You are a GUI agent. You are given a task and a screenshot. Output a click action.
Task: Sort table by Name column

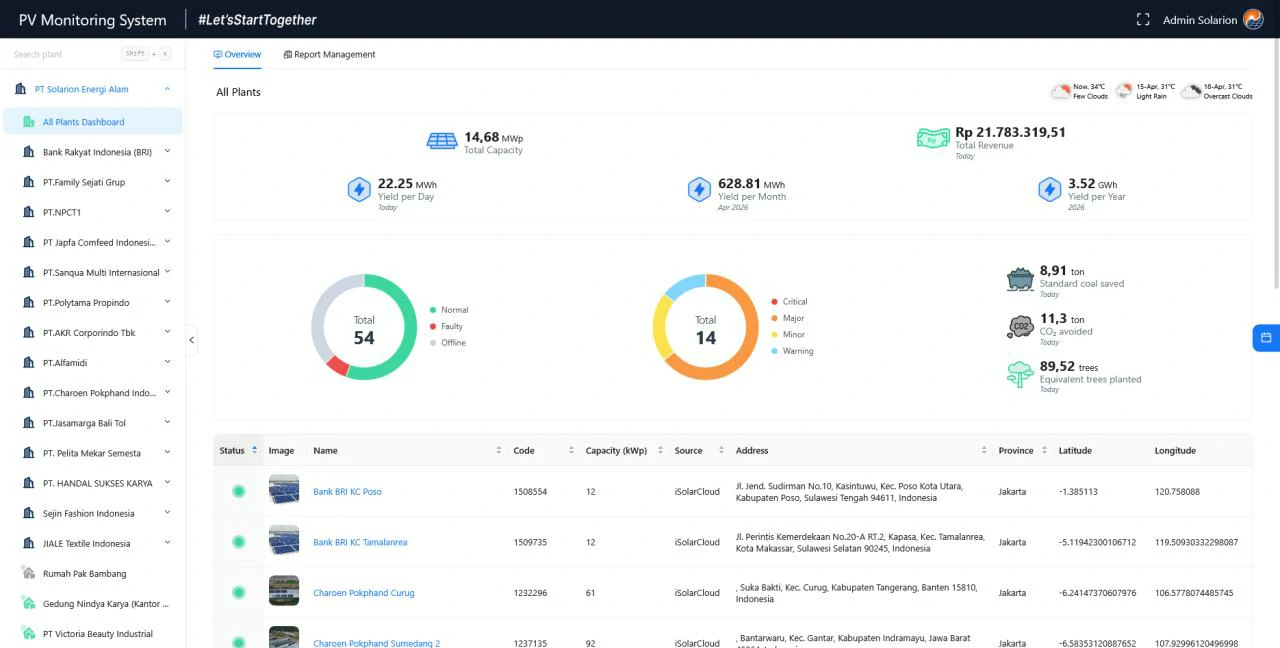(x=407, y=450)
